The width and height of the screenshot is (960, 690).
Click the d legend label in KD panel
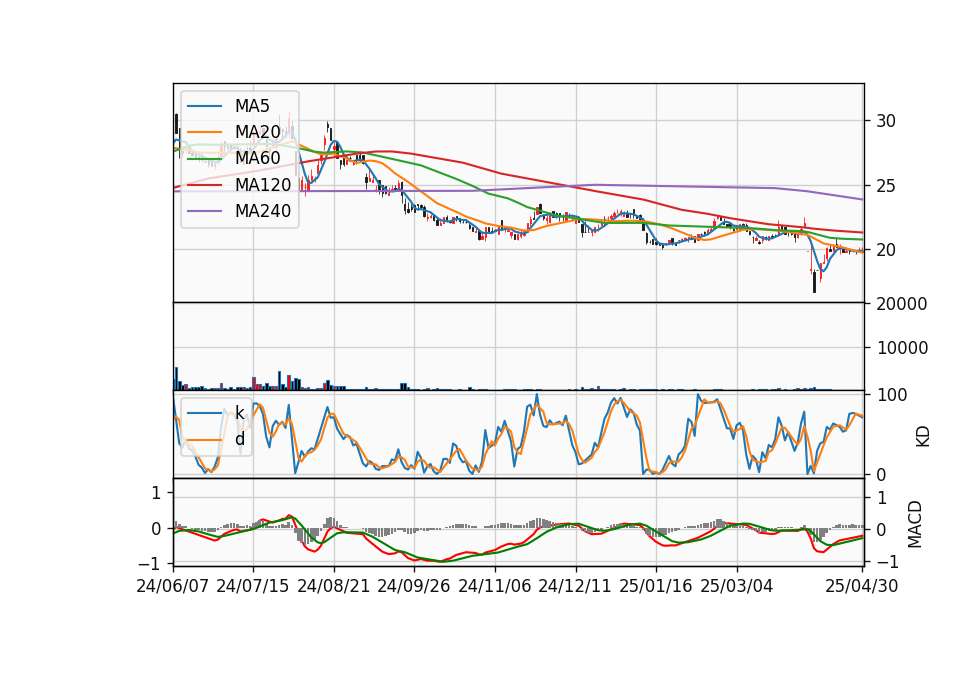pos(240,439)
